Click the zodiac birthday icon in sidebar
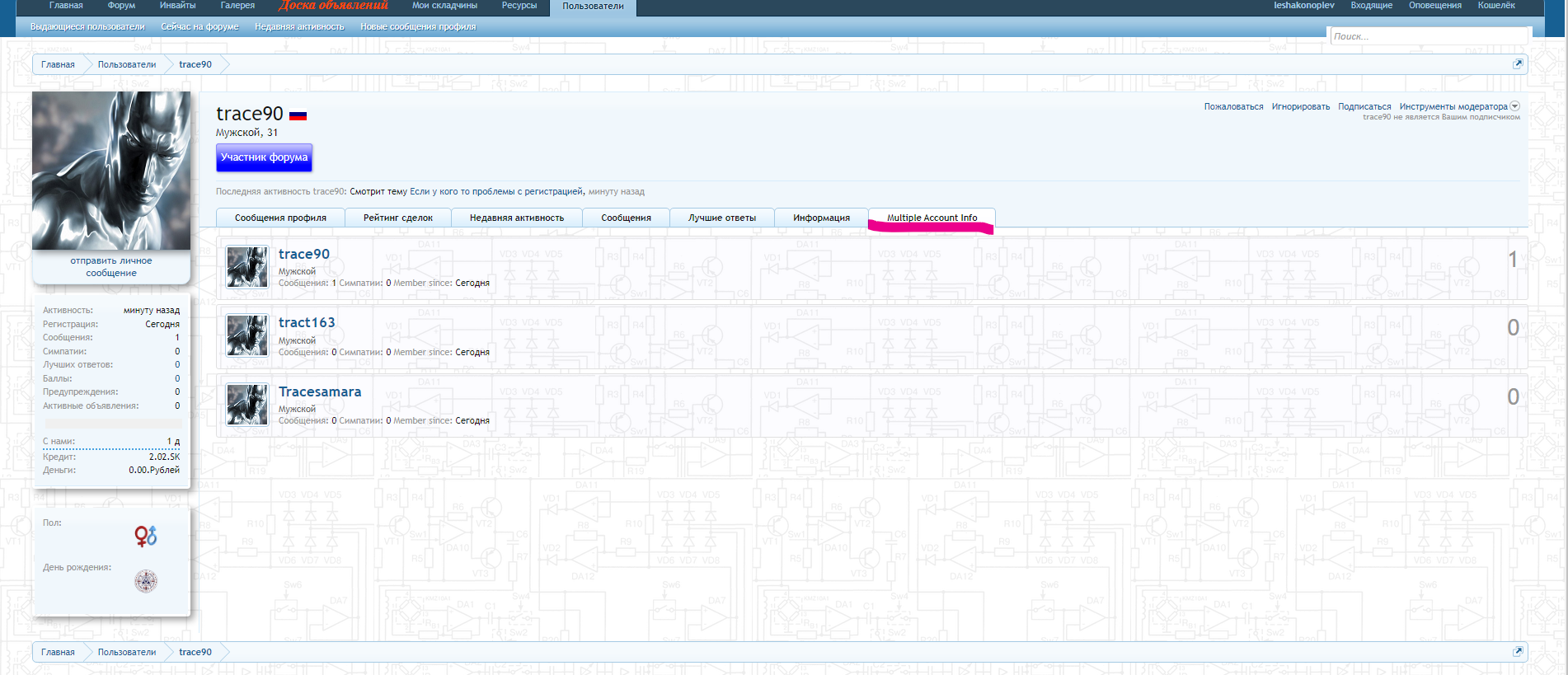Image resolution: width=1568 pixels, height=675 pixels. pyautogui.click(x=146, y=581)
